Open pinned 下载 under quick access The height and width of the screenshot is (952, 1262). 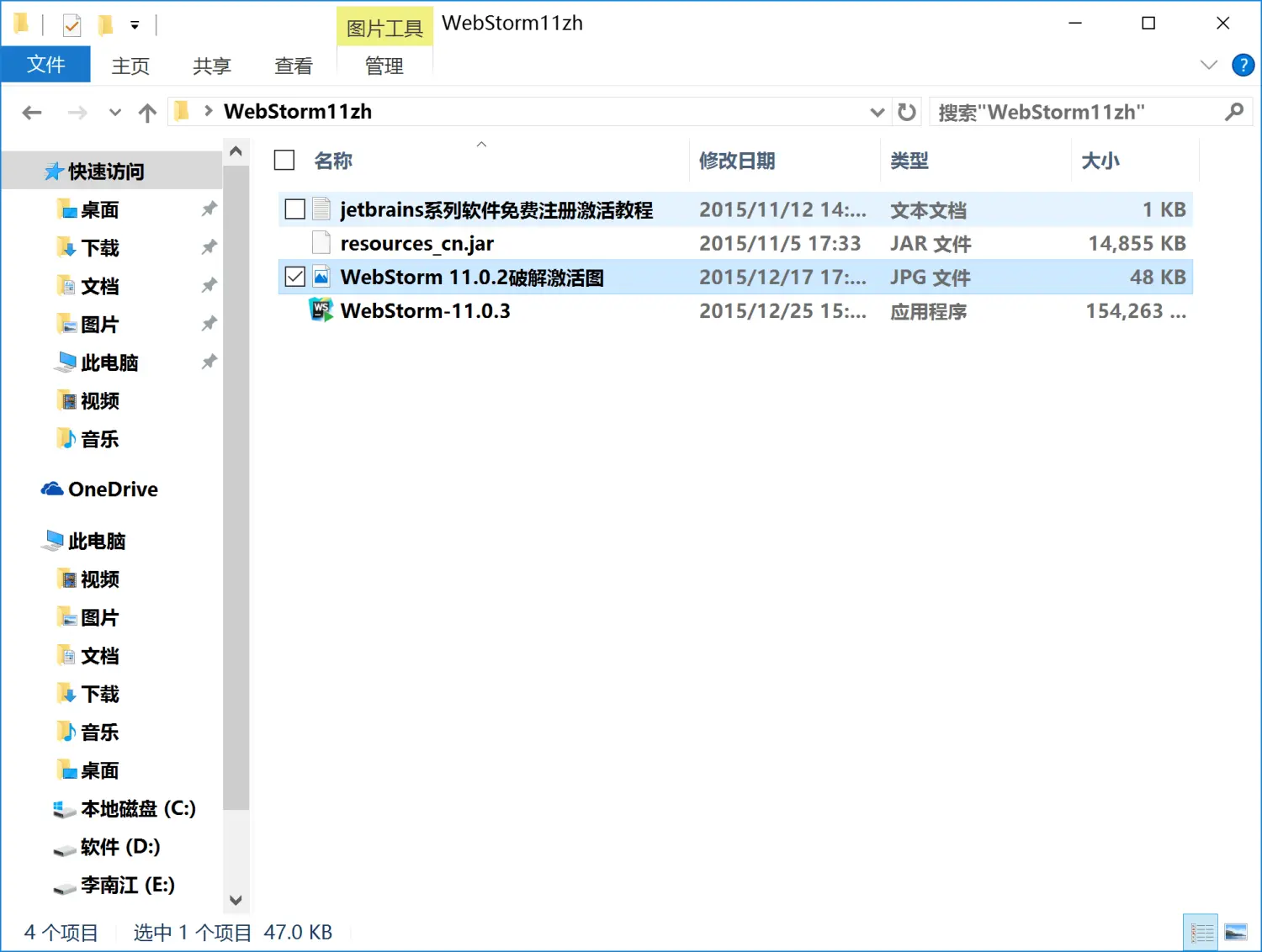point(99,248)
